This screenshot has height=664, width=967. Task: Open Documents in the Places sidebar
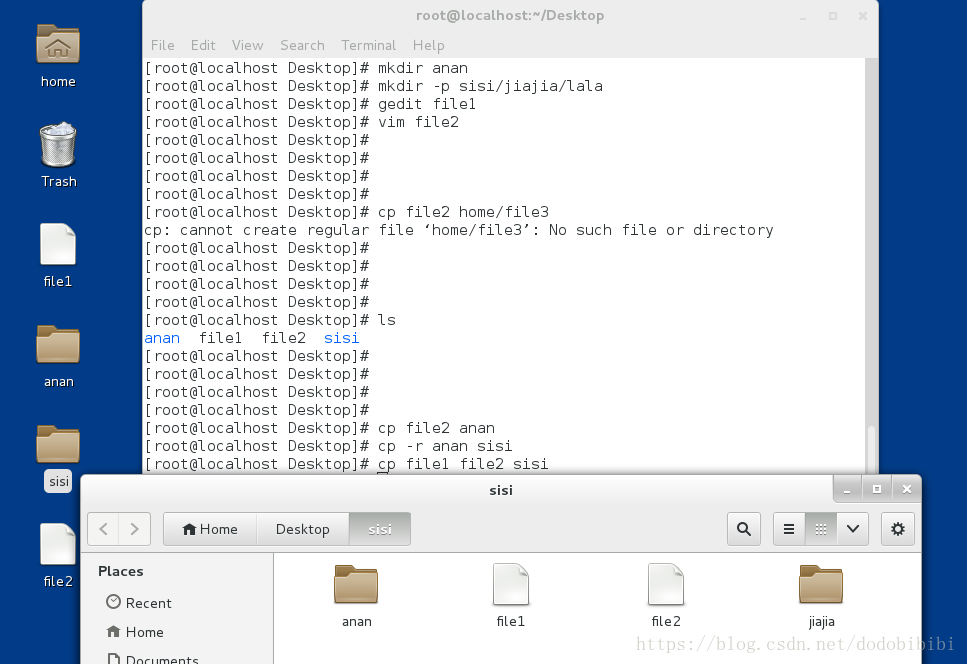click(x=152, y=658)
